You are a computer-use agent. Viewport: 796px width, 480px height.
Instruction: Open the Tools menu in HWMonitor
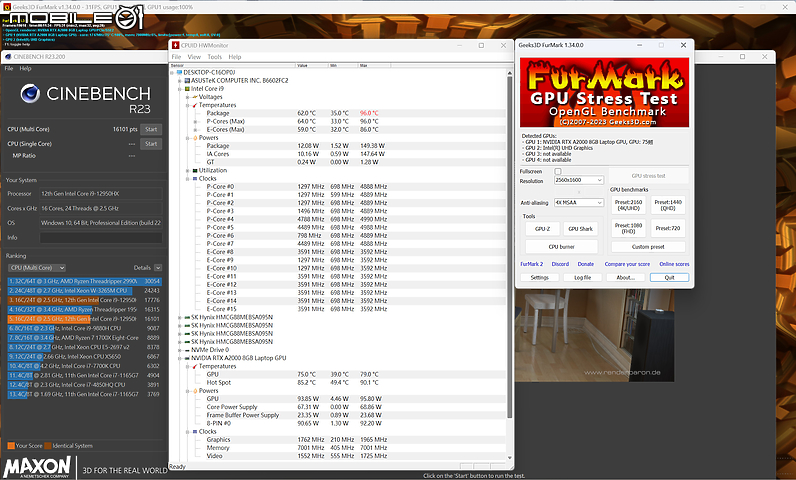tap(215, 57)
